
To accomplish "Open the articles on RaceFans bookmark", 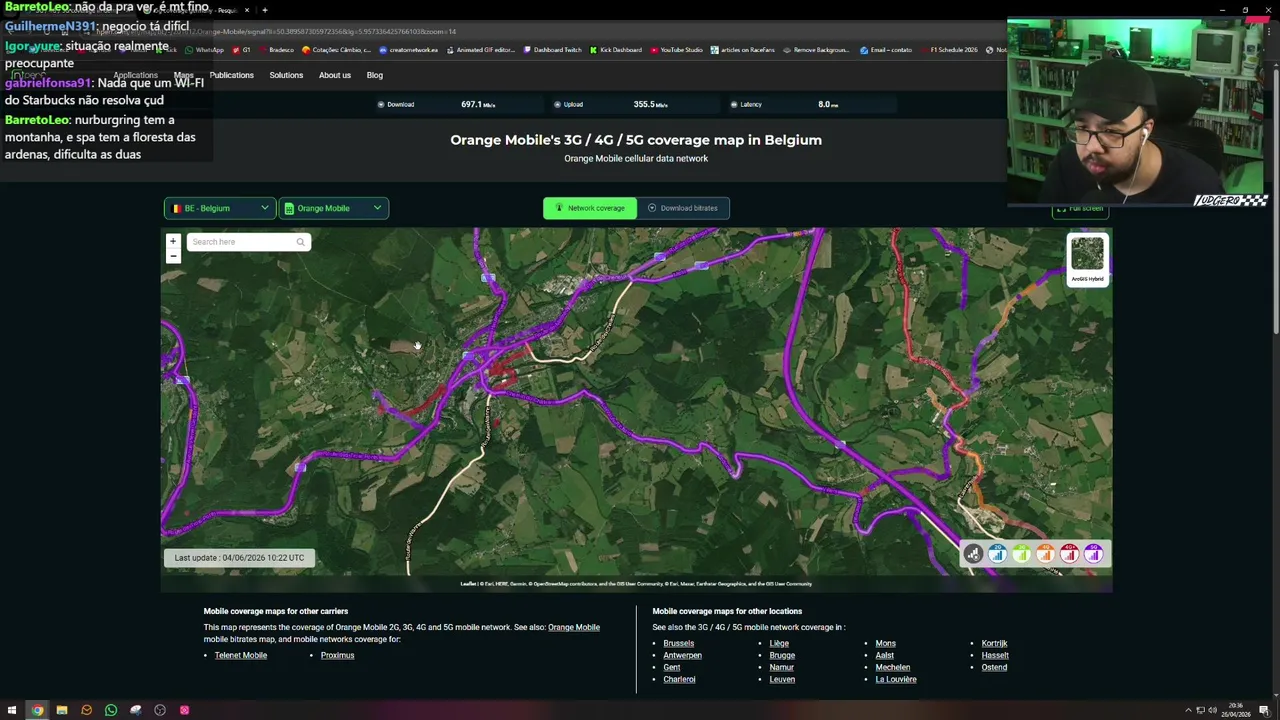I will (x=743, y=50).
